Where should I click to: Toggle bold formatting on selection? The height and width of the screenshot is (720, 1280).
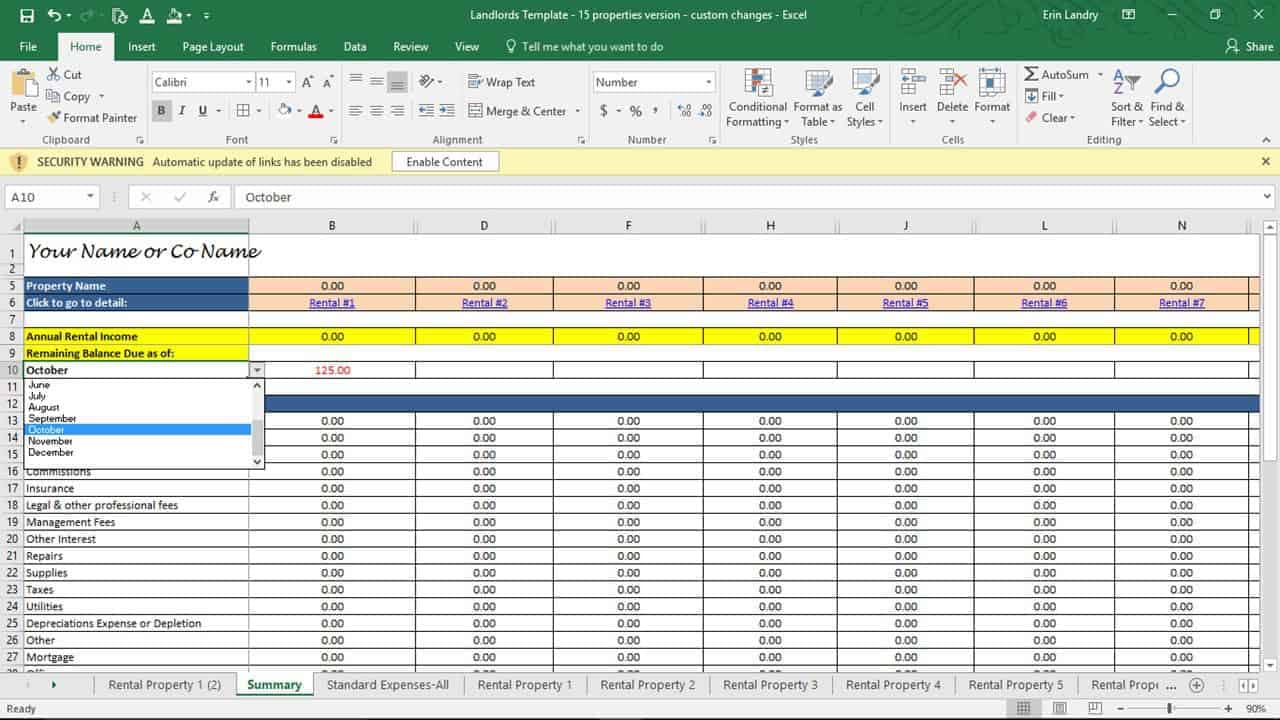click(161, 110)
